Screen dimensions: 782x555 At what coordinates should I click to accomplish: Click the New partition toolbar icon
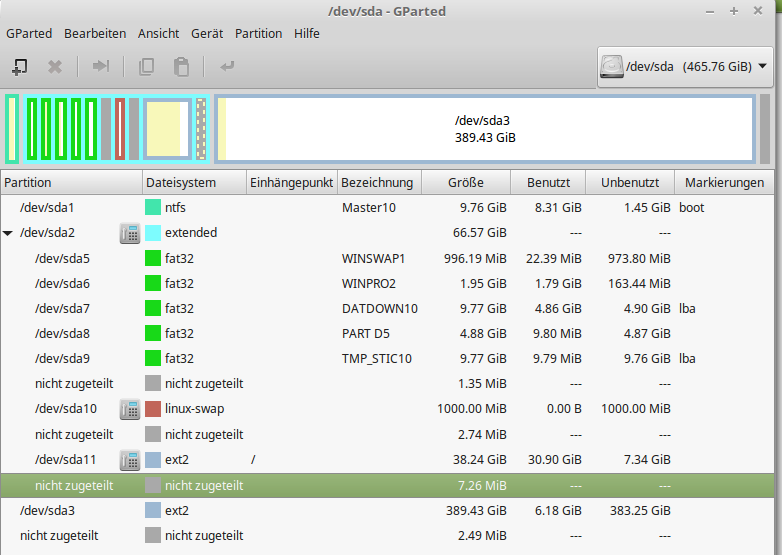click(x=19, y=67)
